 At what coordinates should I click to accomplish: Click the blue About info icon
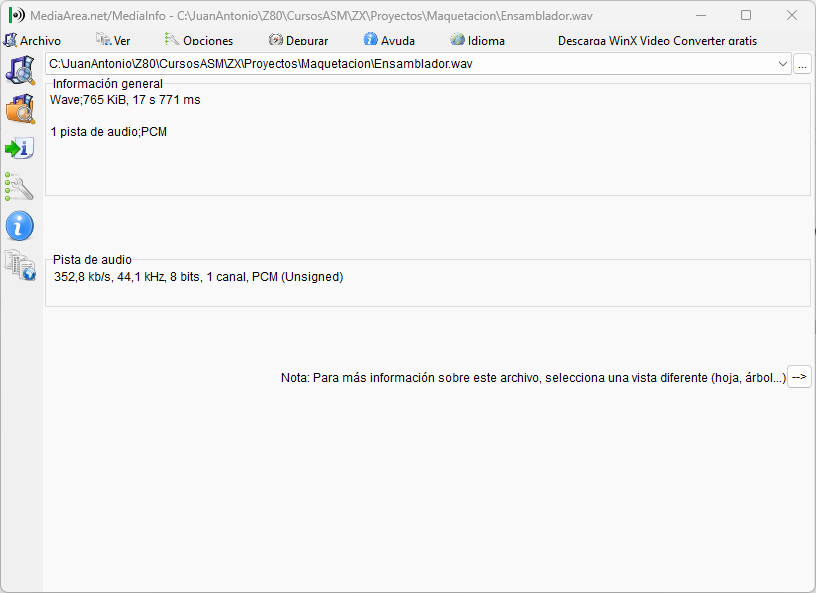click(20, 226)
